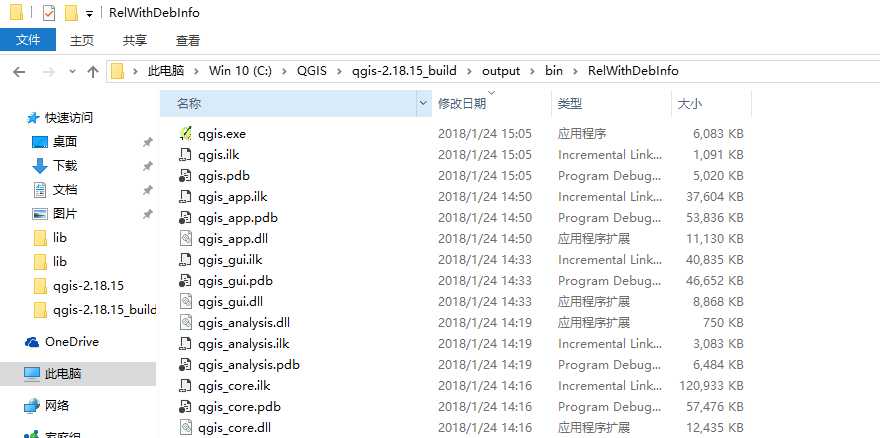Select the qgis_gui.ilk file icon
Screen dimensions: 880x438
click(x=185, y=259)
